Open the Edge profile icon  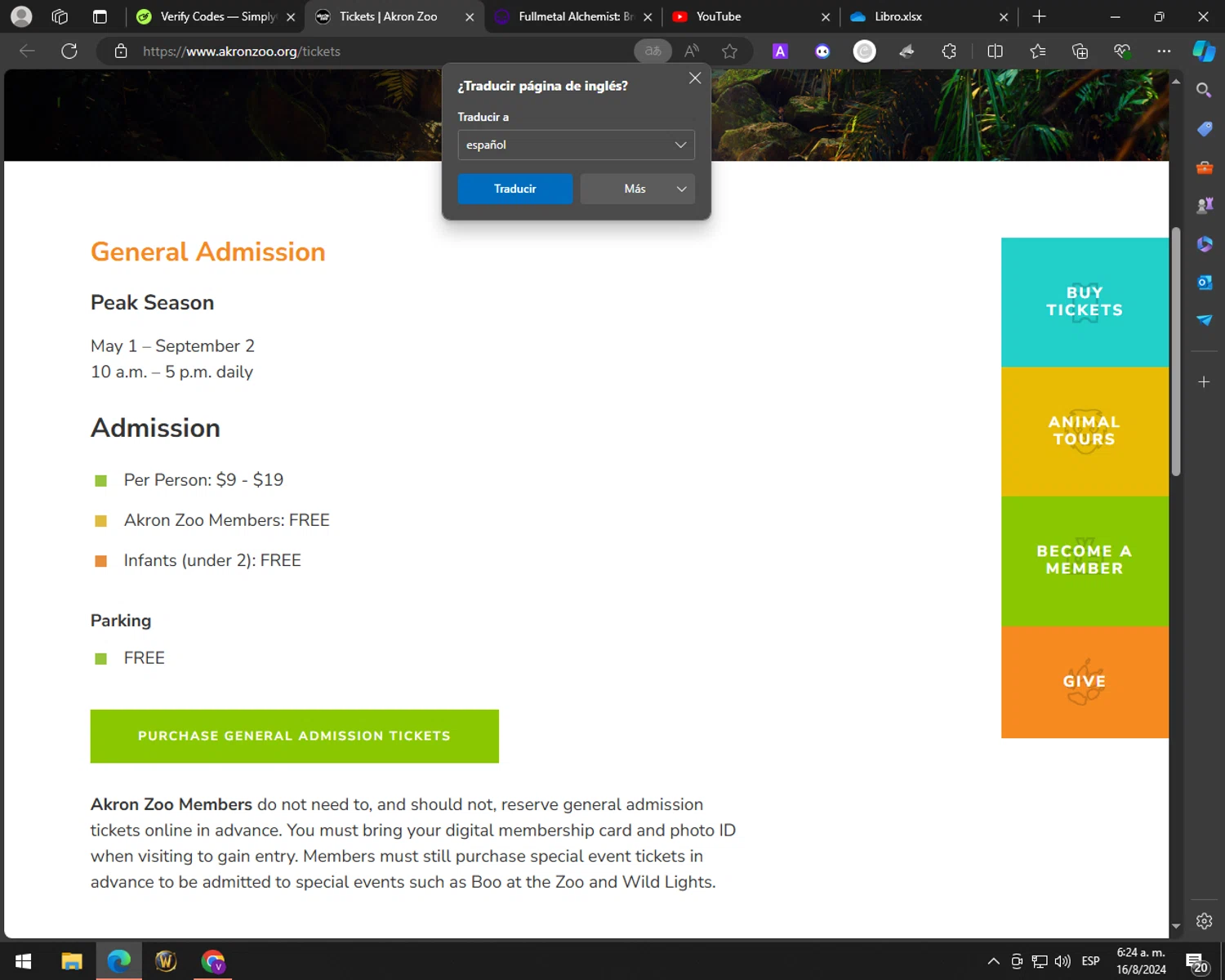(21, 16)
